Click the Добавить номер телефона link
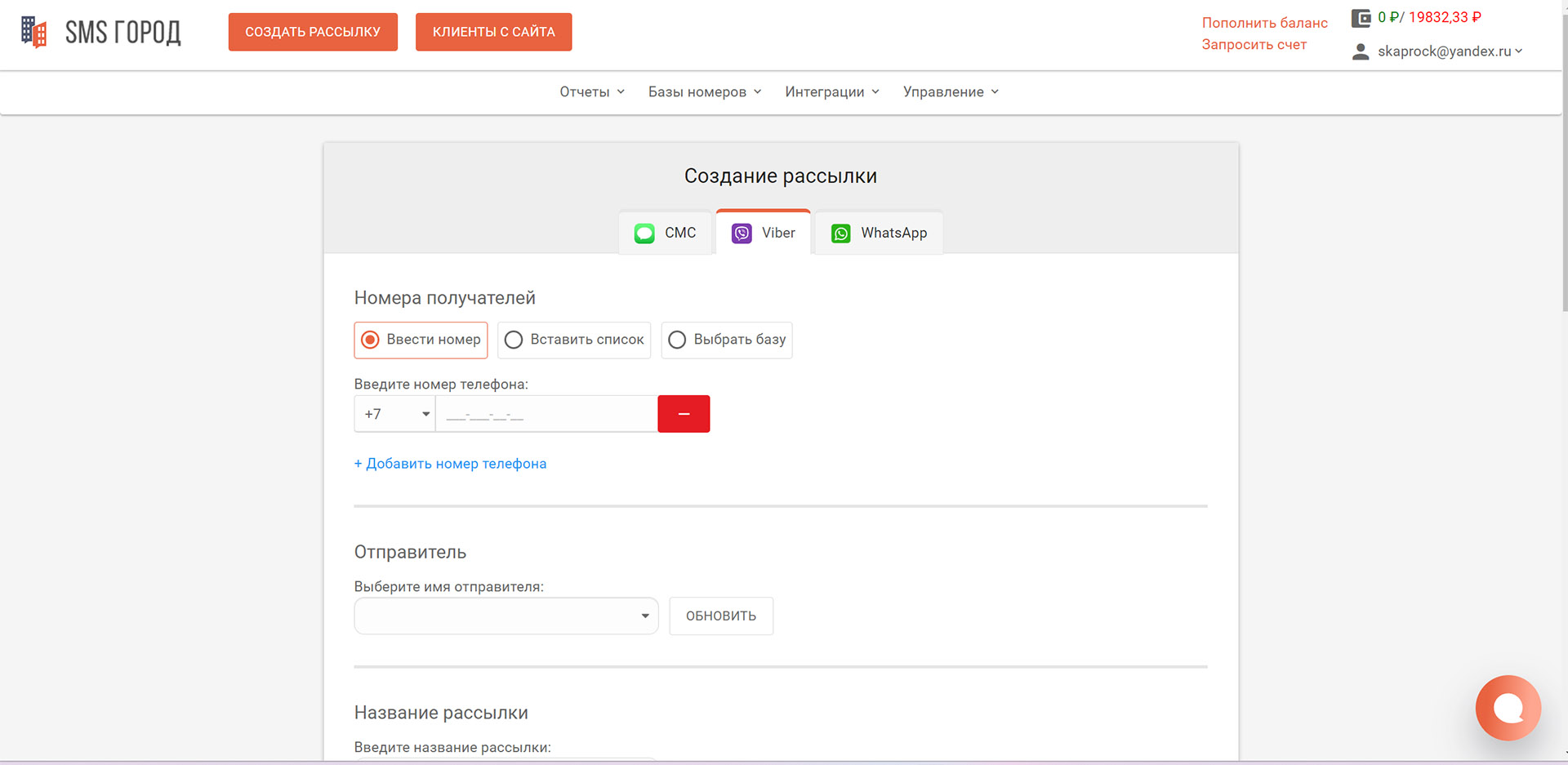The height and width of the screenshot is (765, 1568). (450, 464)
